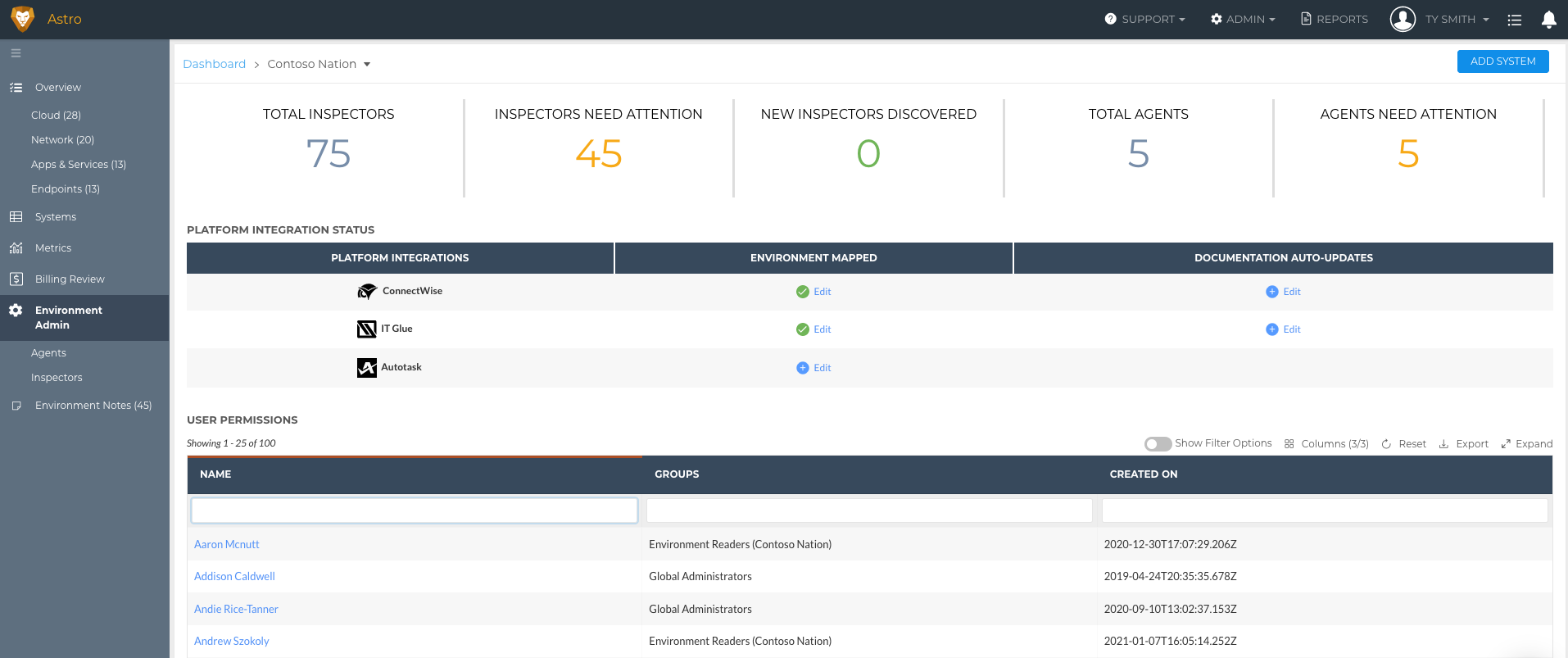Click the Export download icon
This screenshot has width=1568, height=658.
click(x=1443, y=444)
